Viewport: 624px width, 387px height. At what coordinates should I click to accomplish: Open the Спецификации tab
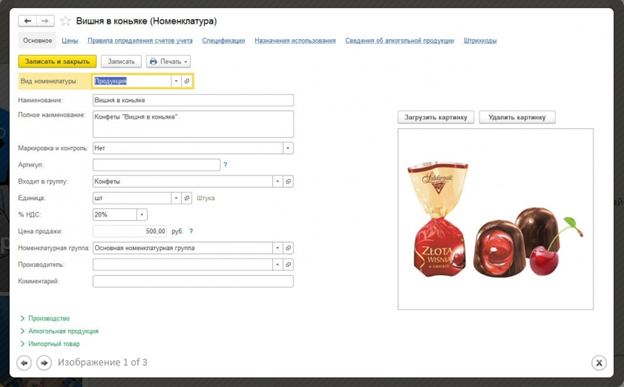click(224, 41)
